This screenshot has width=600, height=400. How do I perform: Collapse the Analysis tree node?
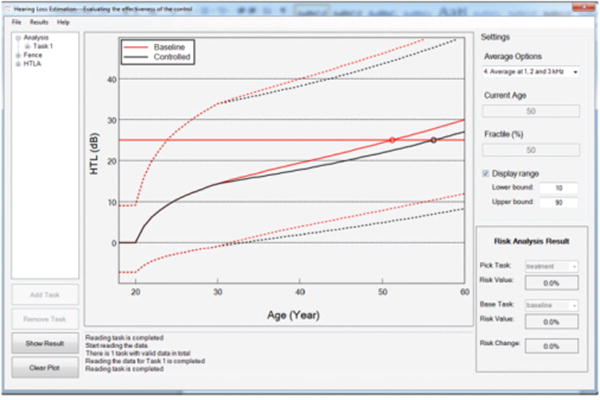(17, 38)
